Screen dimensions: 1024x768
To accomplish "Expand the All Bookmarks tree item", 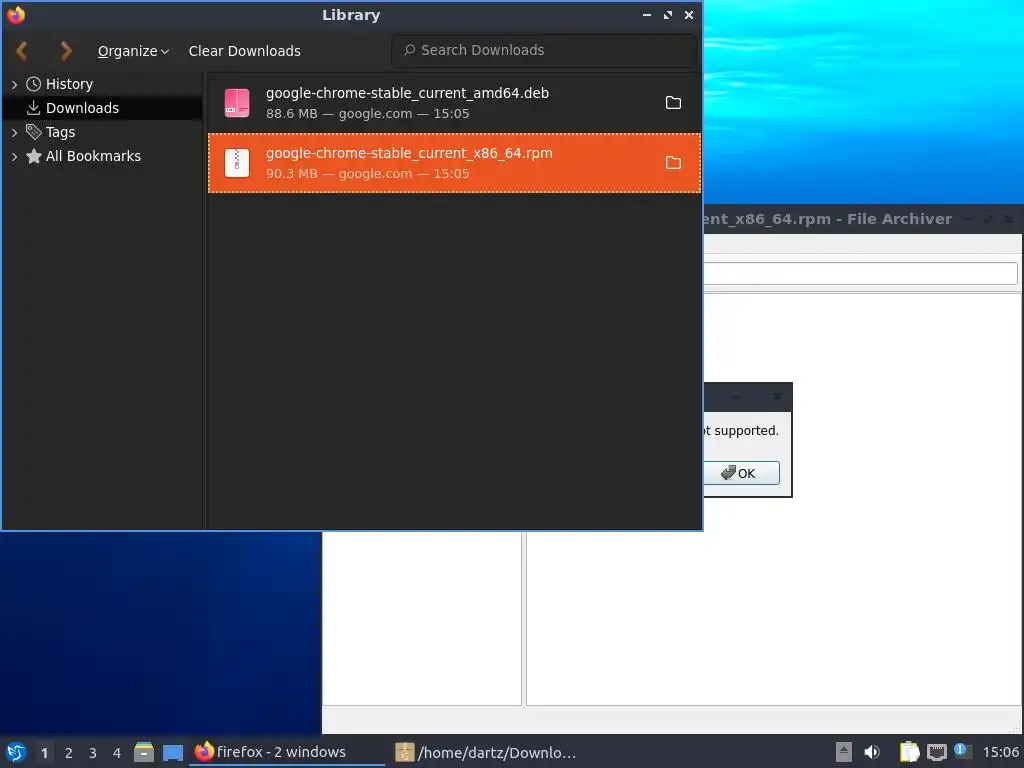I will [14, 157].
